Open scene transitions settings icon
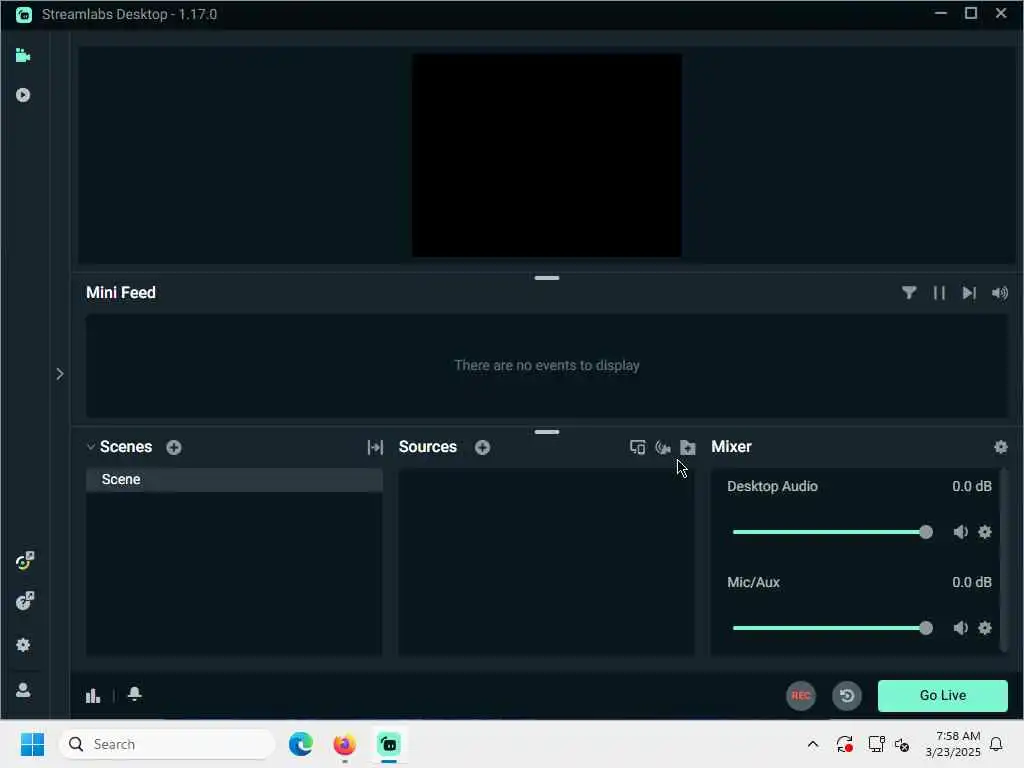1024x768 pixels. point(375,447)
